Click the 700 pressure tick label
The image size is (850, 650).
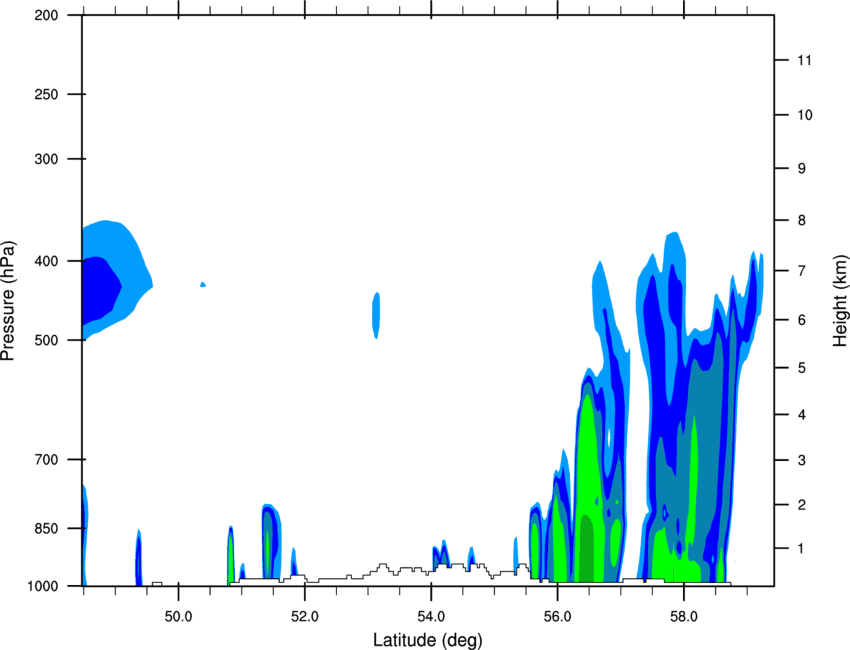46,460
